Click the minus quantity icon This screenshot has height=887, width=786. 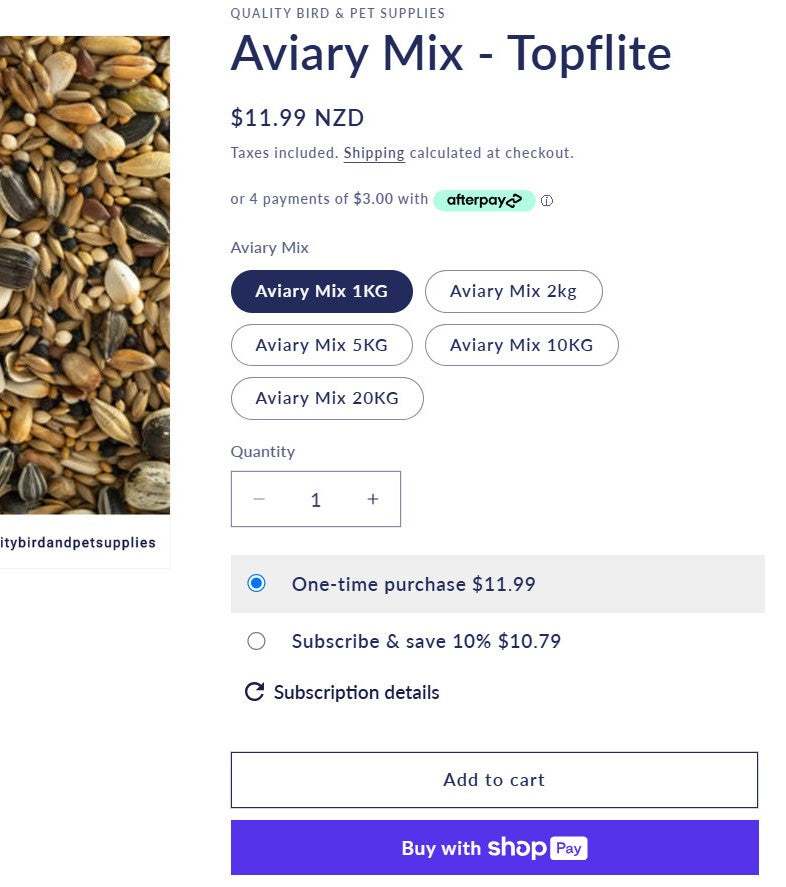click(x=259, y=499)
